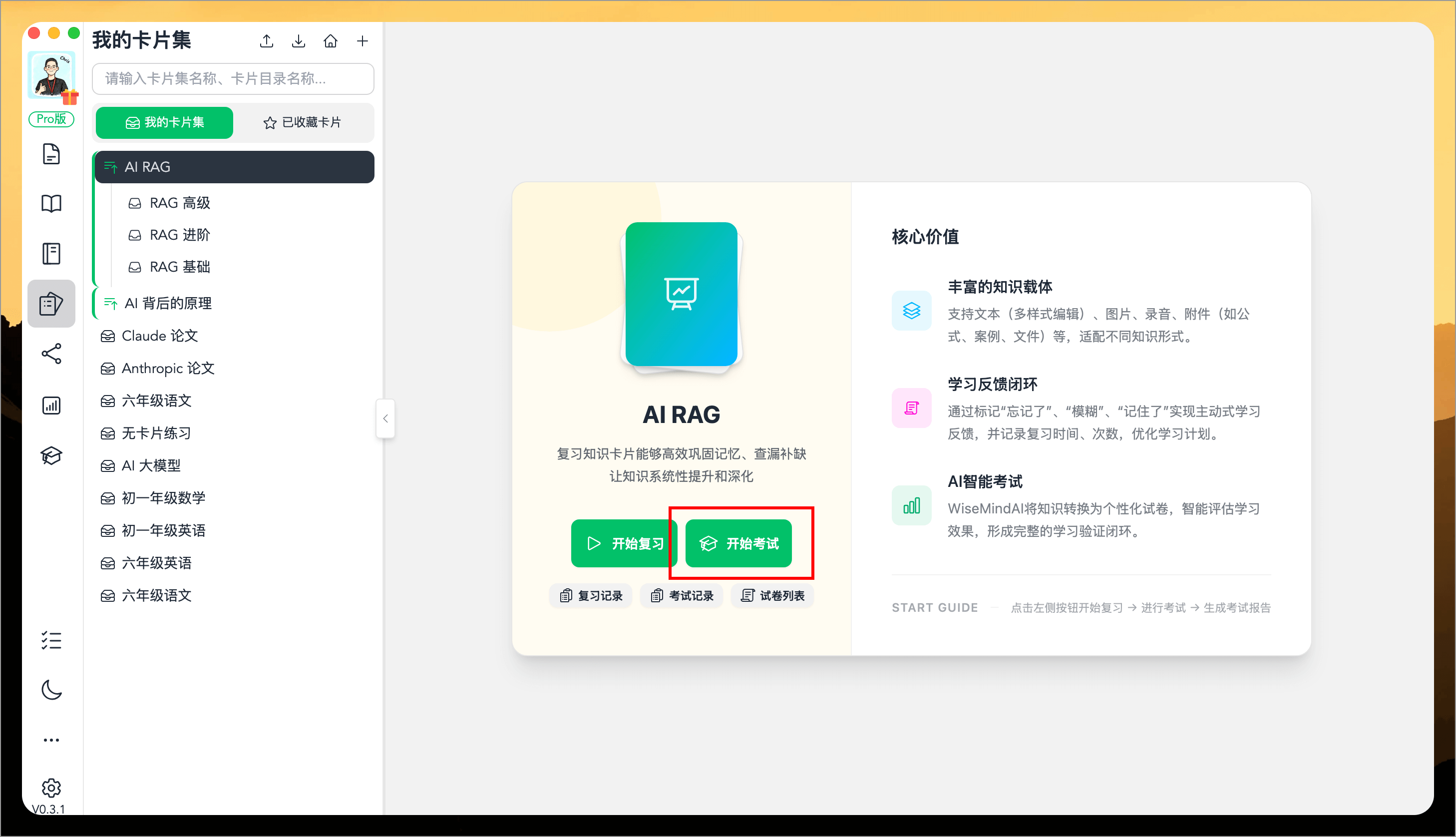Click the home icon in the card list header
The height and width of the screenshot is (837, 1456).
click(x=331, y=41)
